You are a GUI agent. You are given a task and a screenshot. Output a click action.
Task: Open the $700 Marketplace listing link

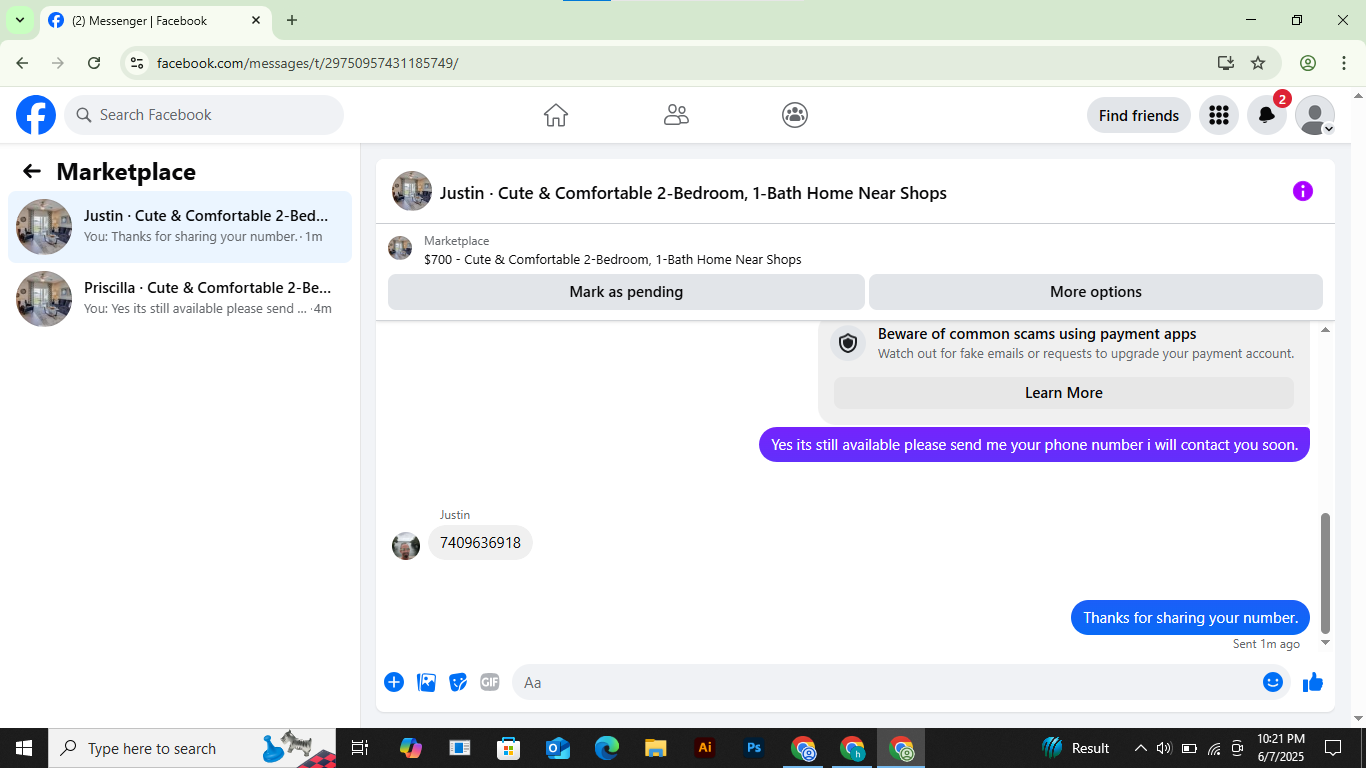613,259
